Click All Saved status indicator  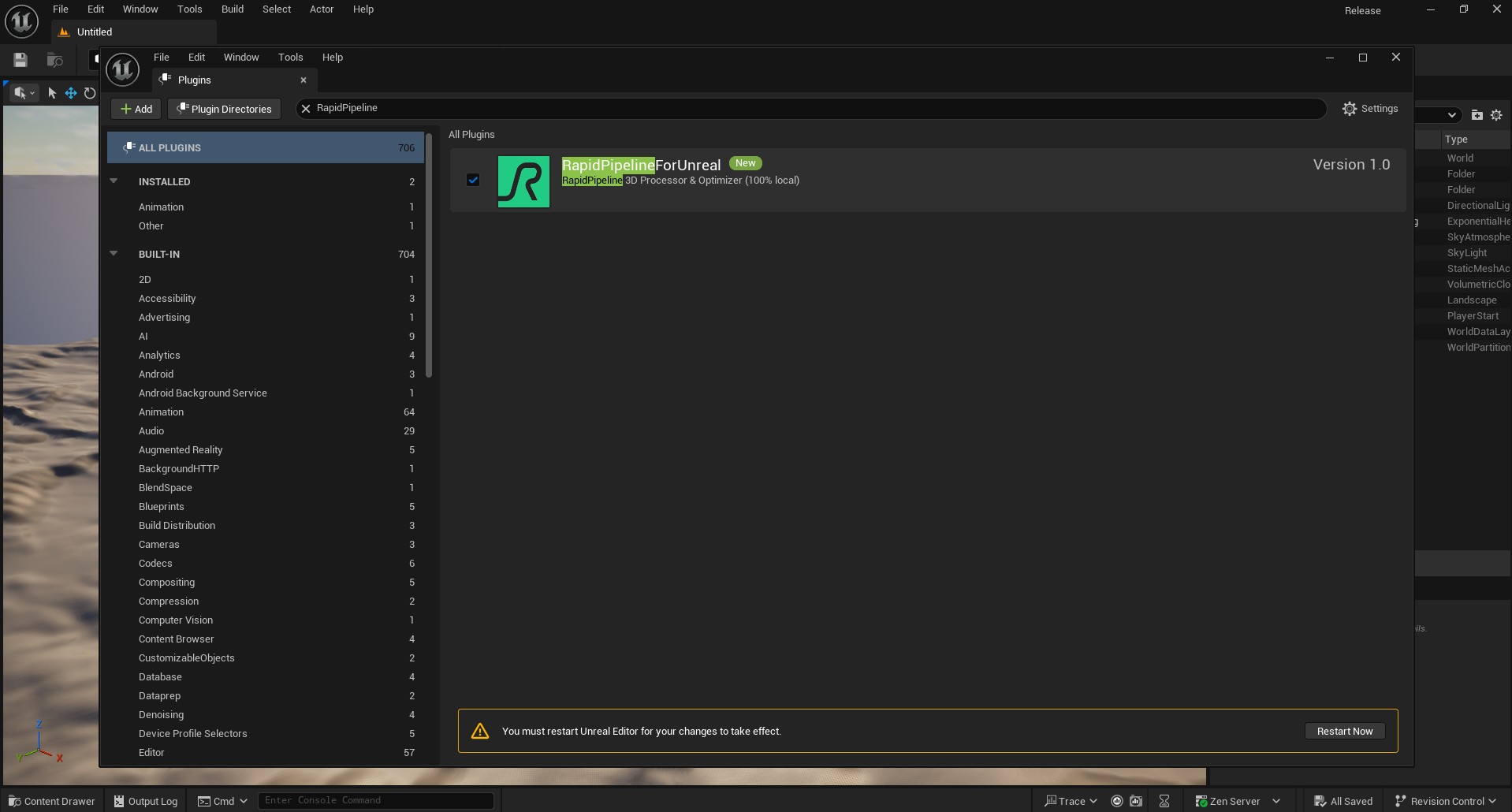pos(1343,801)
